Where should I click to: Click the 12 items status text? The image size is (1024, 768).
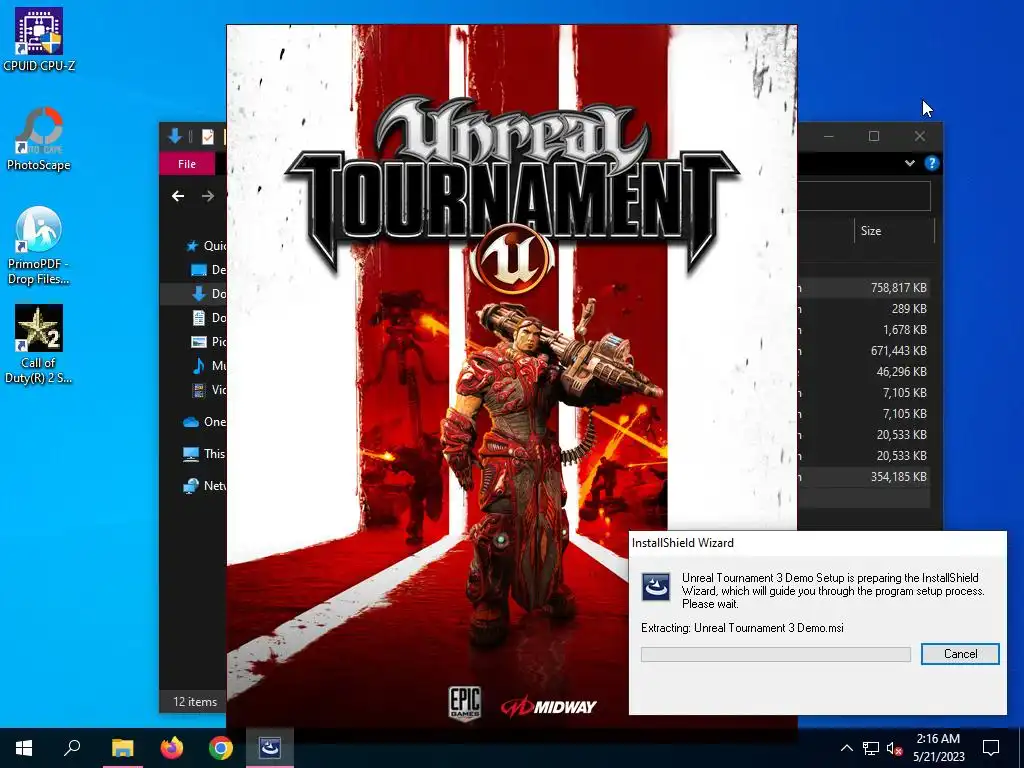coord(195,701)
